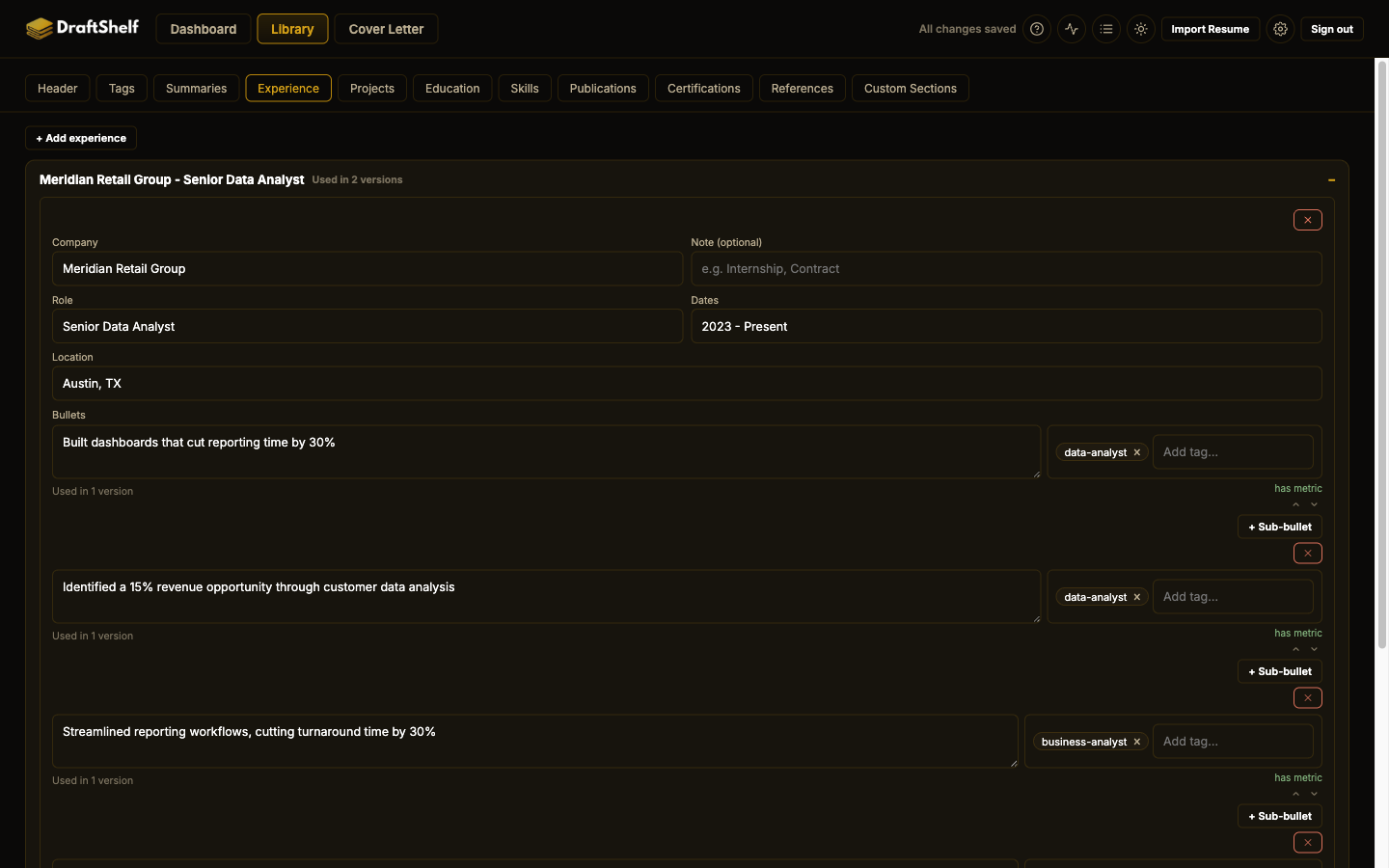Move the revenue opportunity bullet up
Screen dimensions: 1389x868
(1295, 649)
